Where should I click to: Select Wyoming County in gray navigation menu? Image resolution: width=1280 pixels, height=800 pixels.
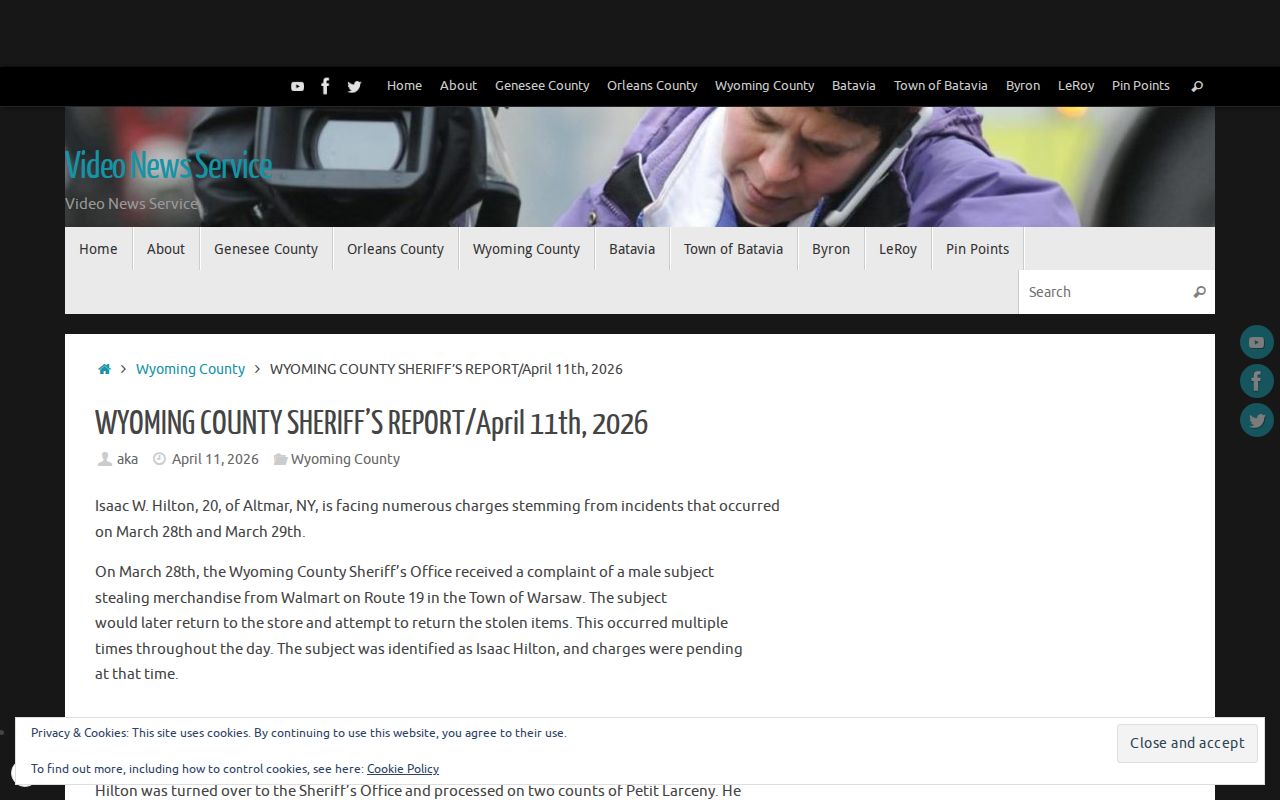[x=526, y=249]
